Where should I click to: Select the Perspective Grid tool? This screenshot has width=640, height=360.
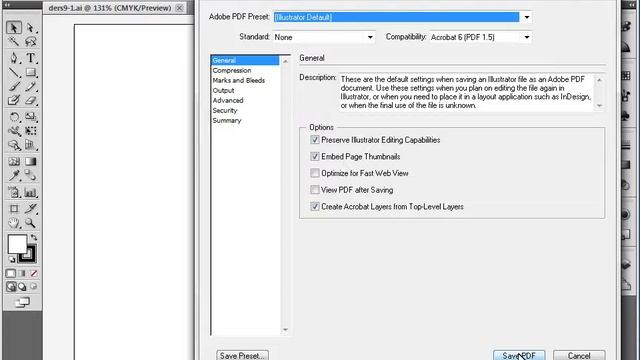point(31,145)
